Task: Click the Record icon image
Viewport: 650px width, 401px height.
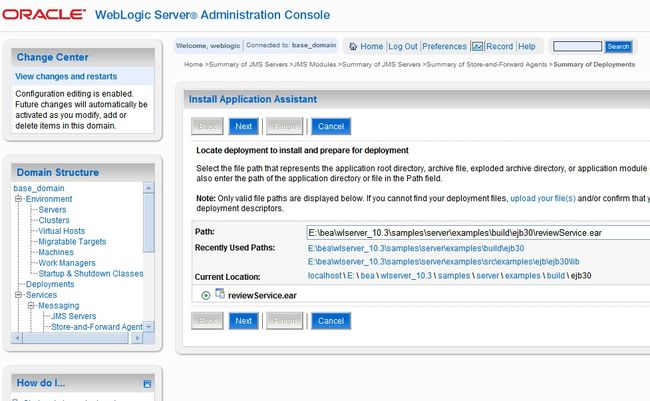Action: 478,46
